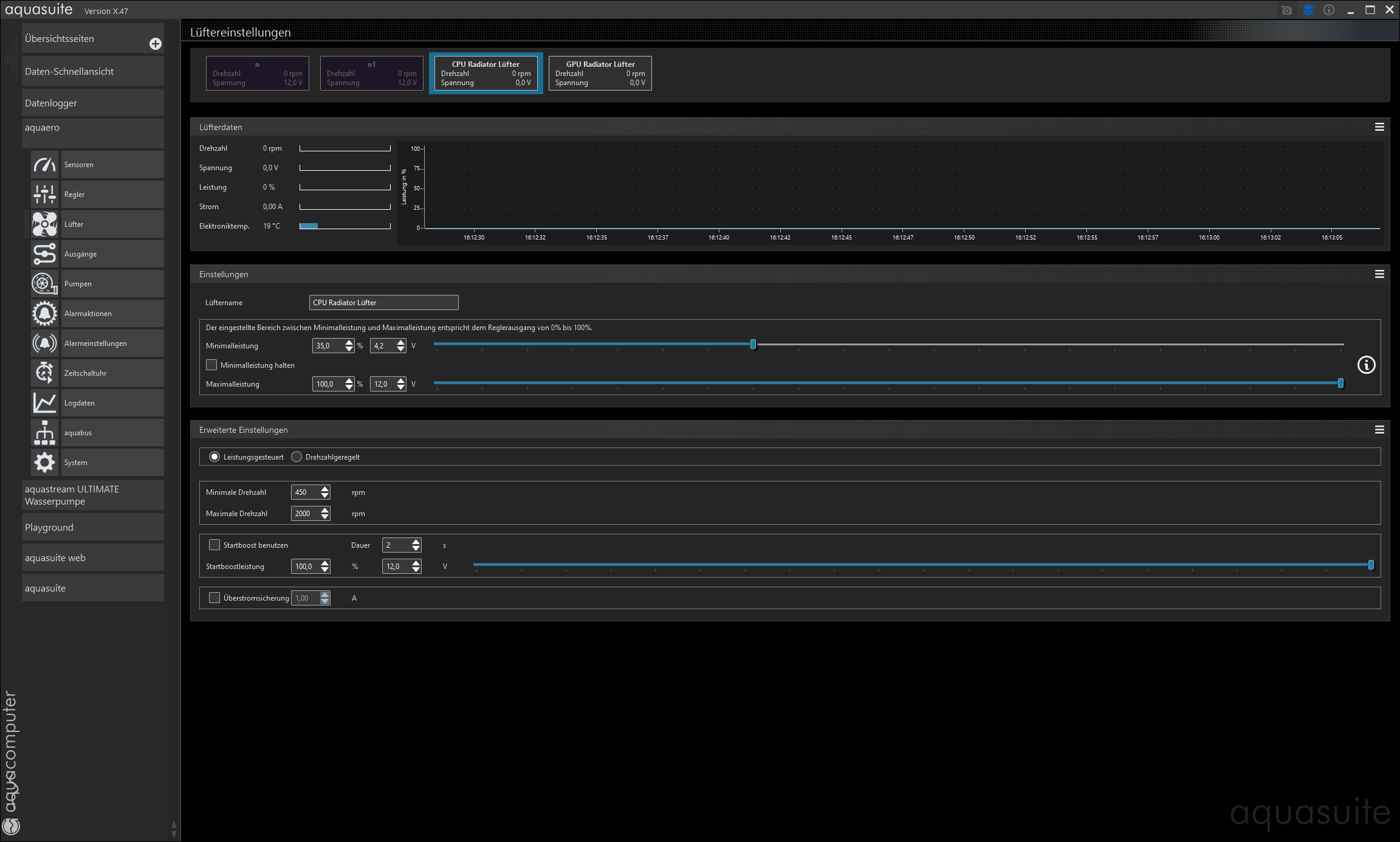The width and height of the screenshot is (1400, 842).
Task: Select the Pumpen pump icon
Action: (x=44, y=284)
